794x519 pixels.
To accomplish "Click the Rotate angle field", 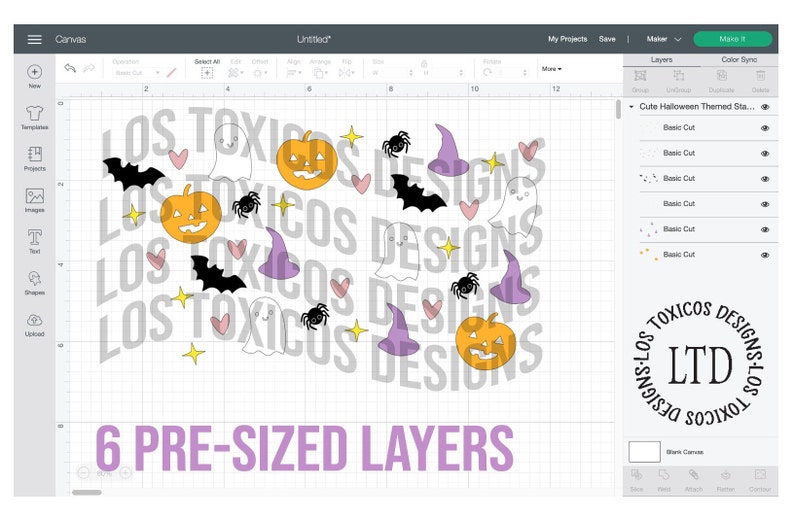I will [512, 73].
